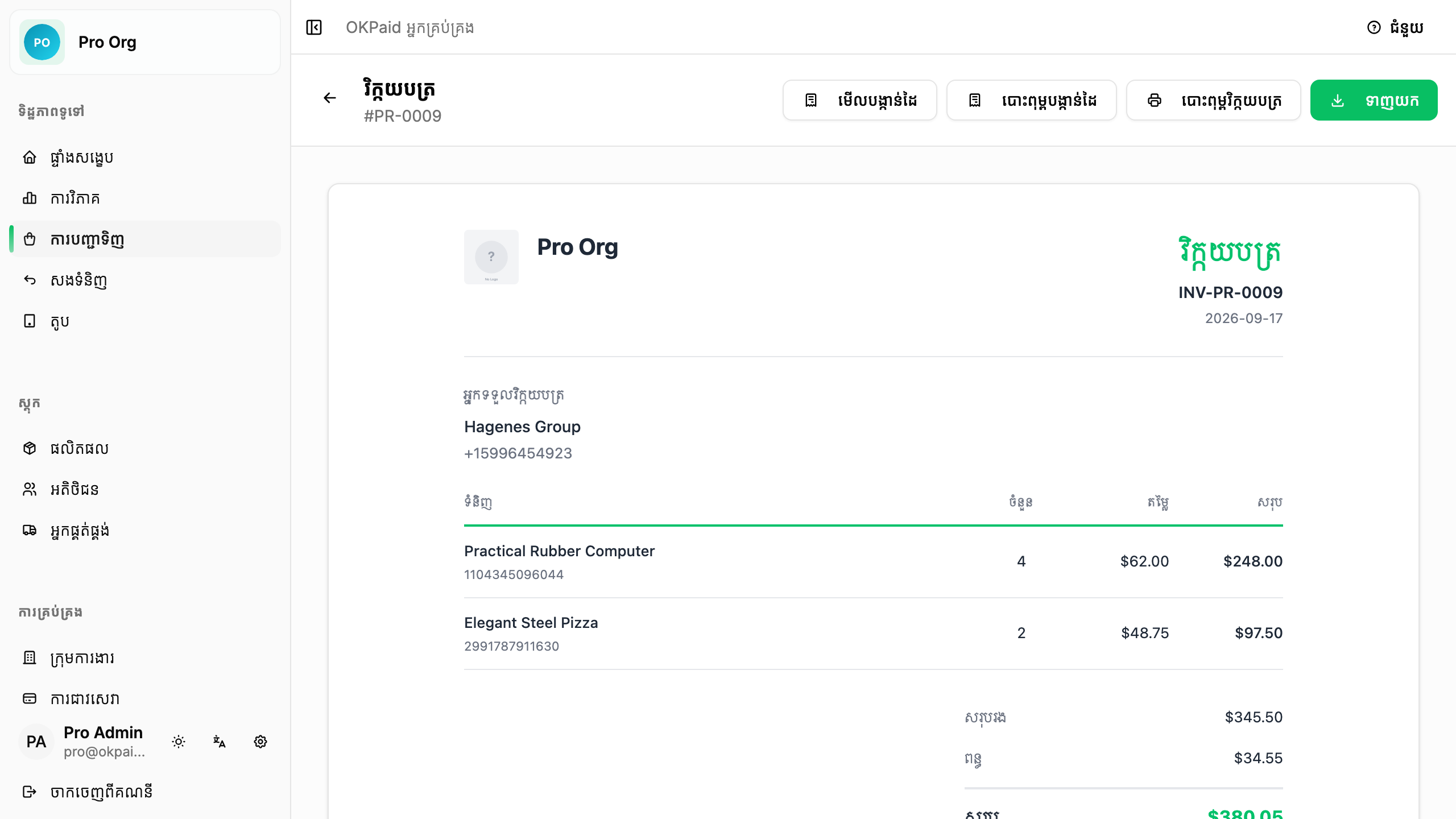Screen dimensions: 1456x819
Task: Open the settings gear icon
Action: (x=260, y=742)
